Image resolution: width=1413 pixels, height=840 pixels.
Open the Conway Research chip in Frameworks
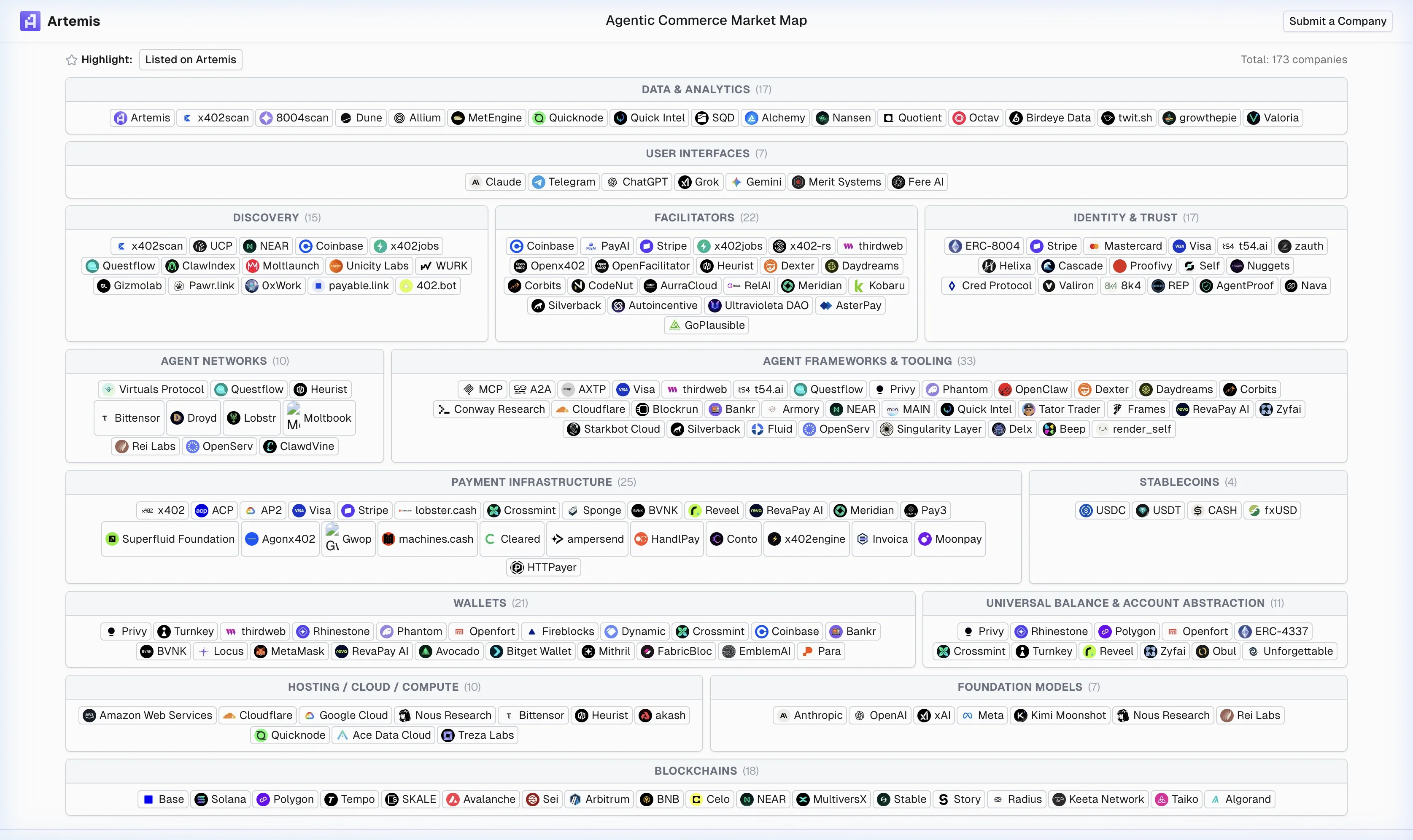point(491,409)
